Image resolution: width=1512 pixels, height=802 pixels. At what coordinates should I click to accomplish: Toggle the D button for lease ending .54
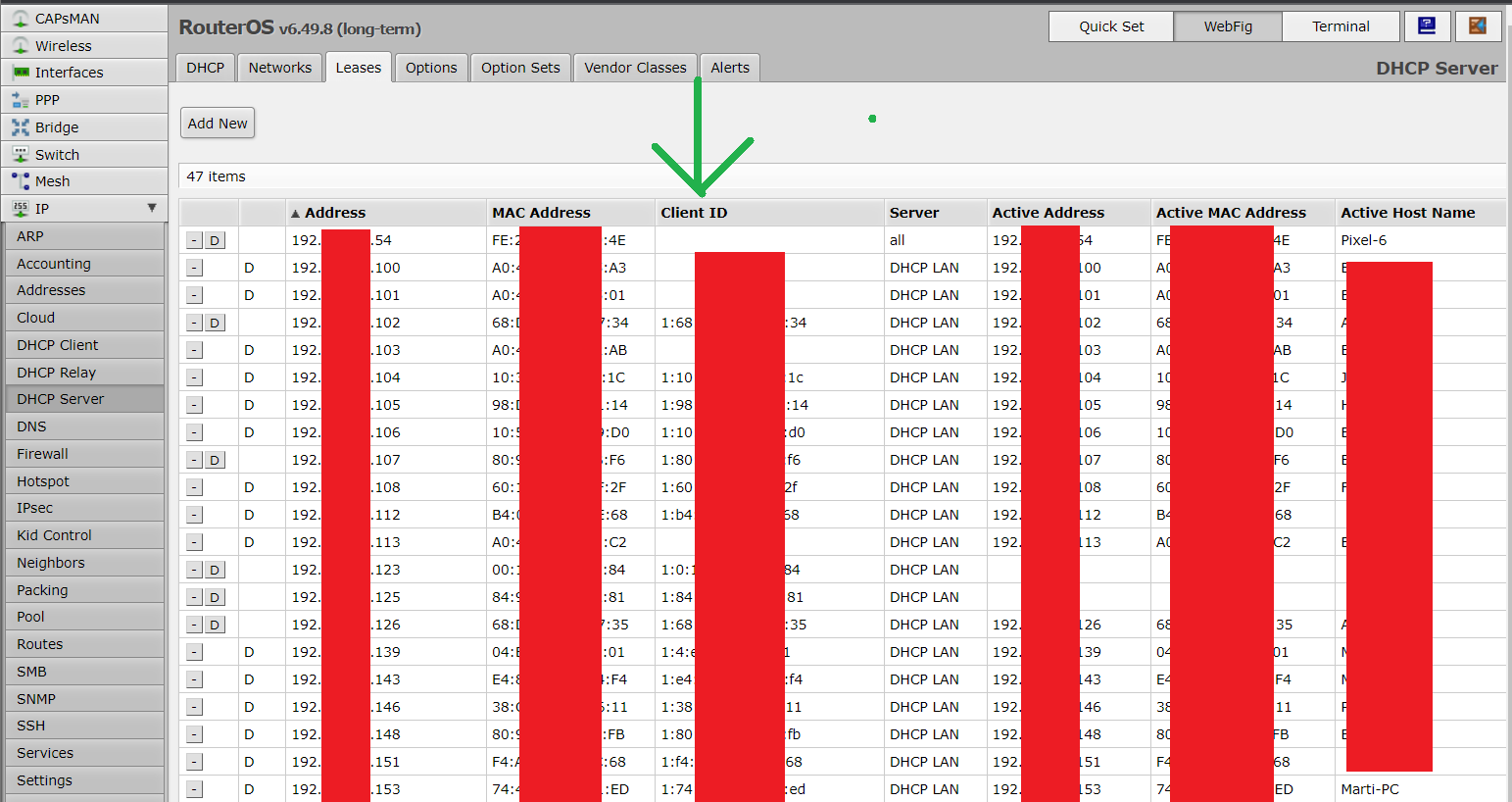click(x=215, y=240)
